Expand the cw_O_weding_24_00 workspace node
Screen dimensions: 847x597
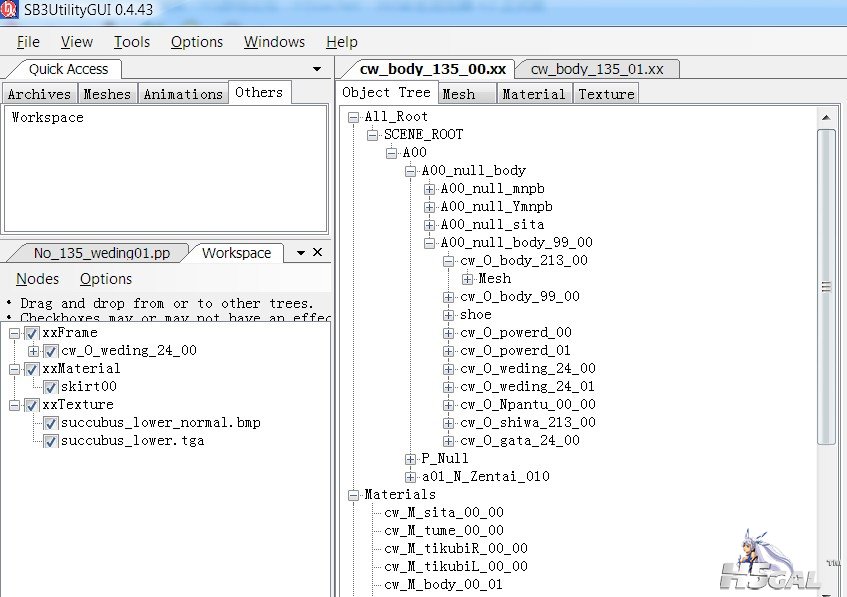pyautogui.click(x=34, y=351)
